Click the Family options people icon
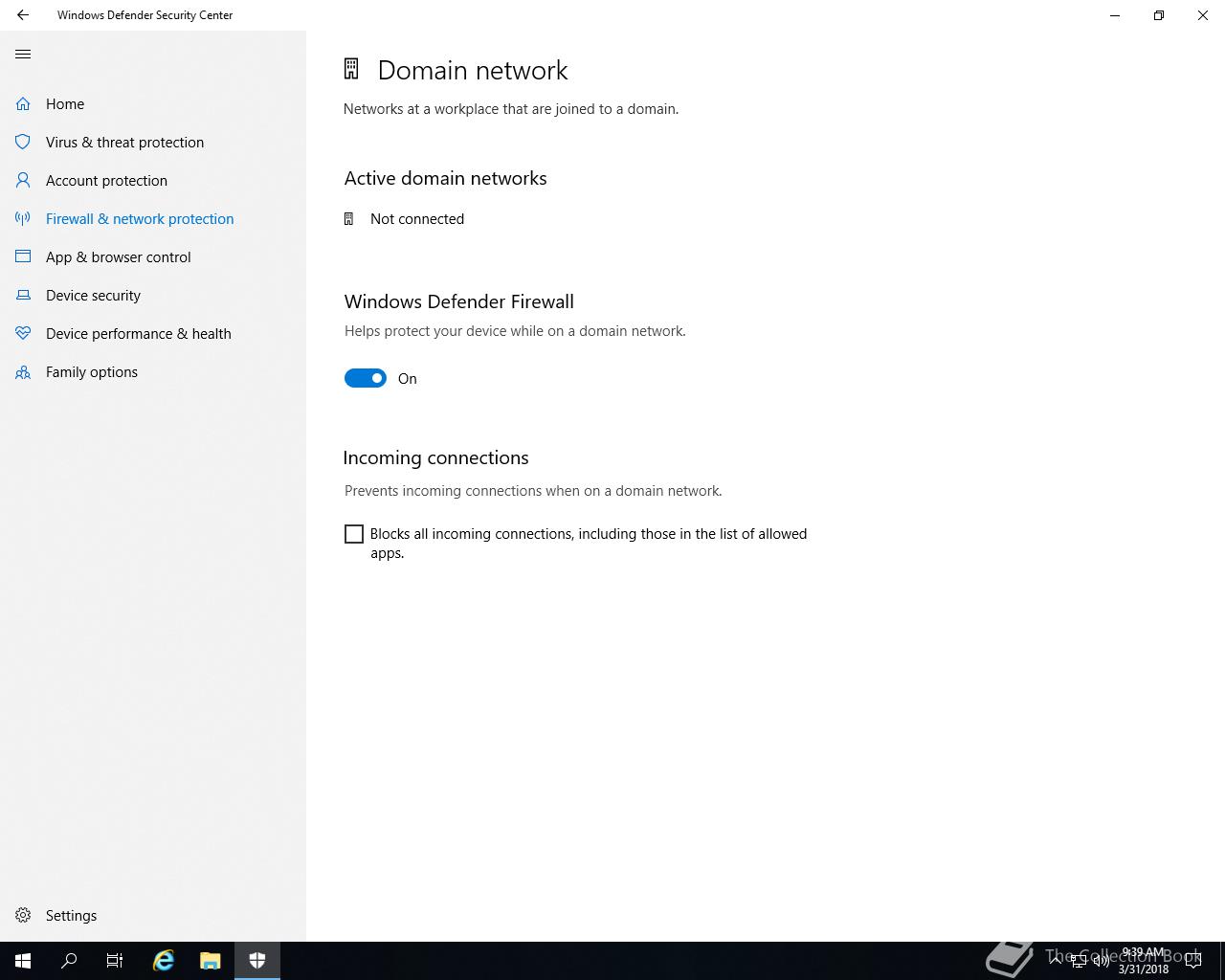Screen dimensions: 1225x980 (23, 371)
